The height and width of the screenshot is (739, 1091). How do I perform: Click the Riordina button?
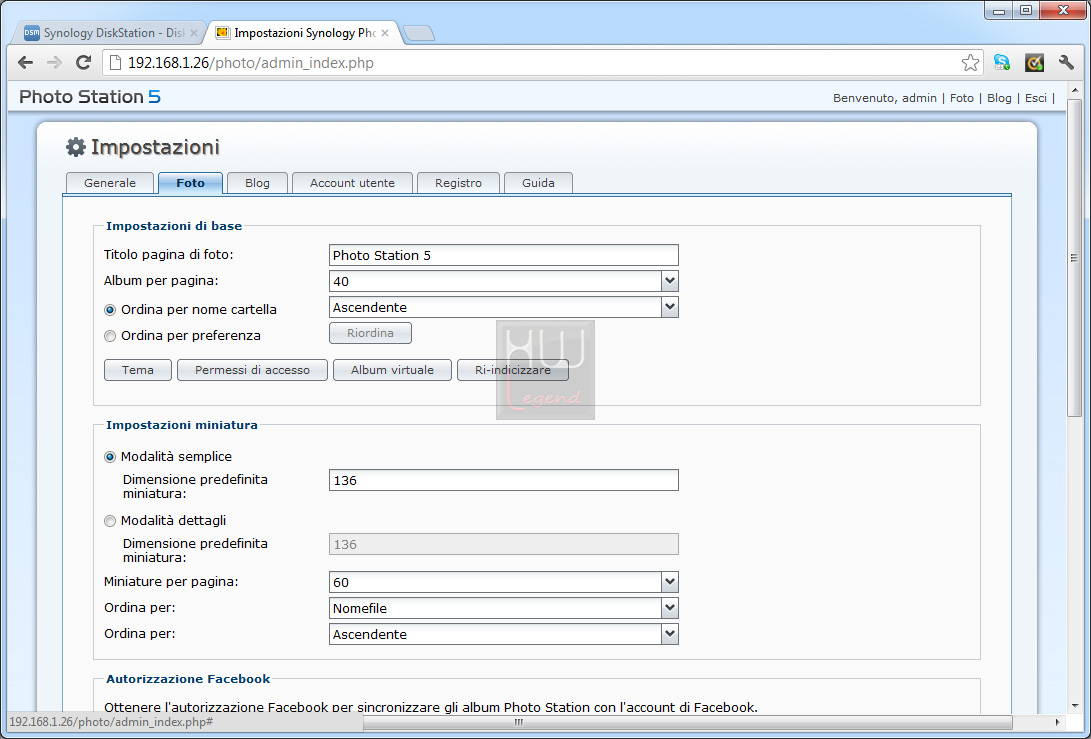click(370, 333)
